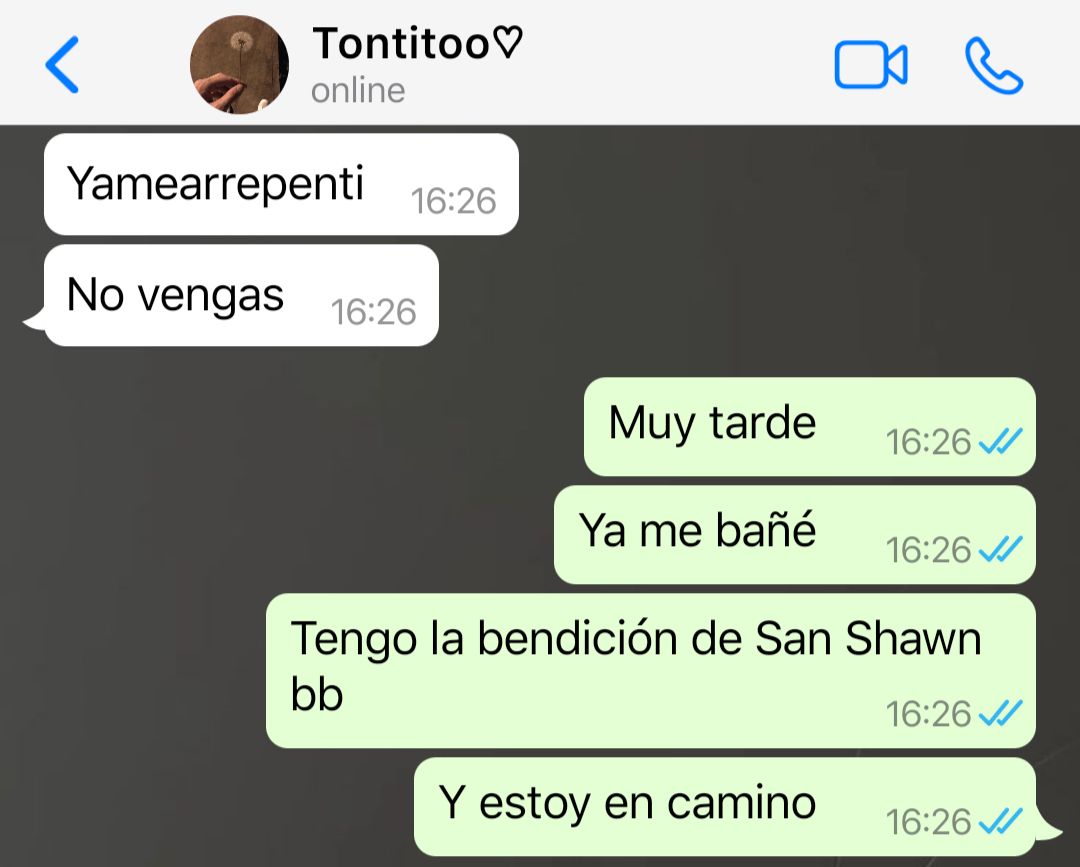Tap the read checkmarks on 'Muy tarde'
The width and height of the screenshot is (1080, 867).
(x=1001, y=441)
